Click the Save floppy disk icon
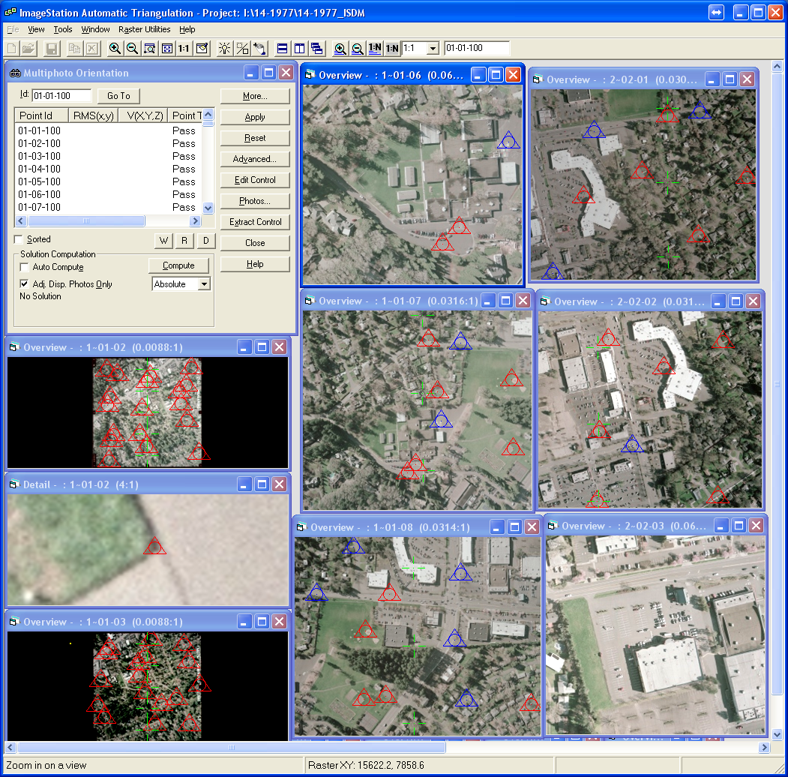This screenshot has width=788, height=777. point(51,48)
